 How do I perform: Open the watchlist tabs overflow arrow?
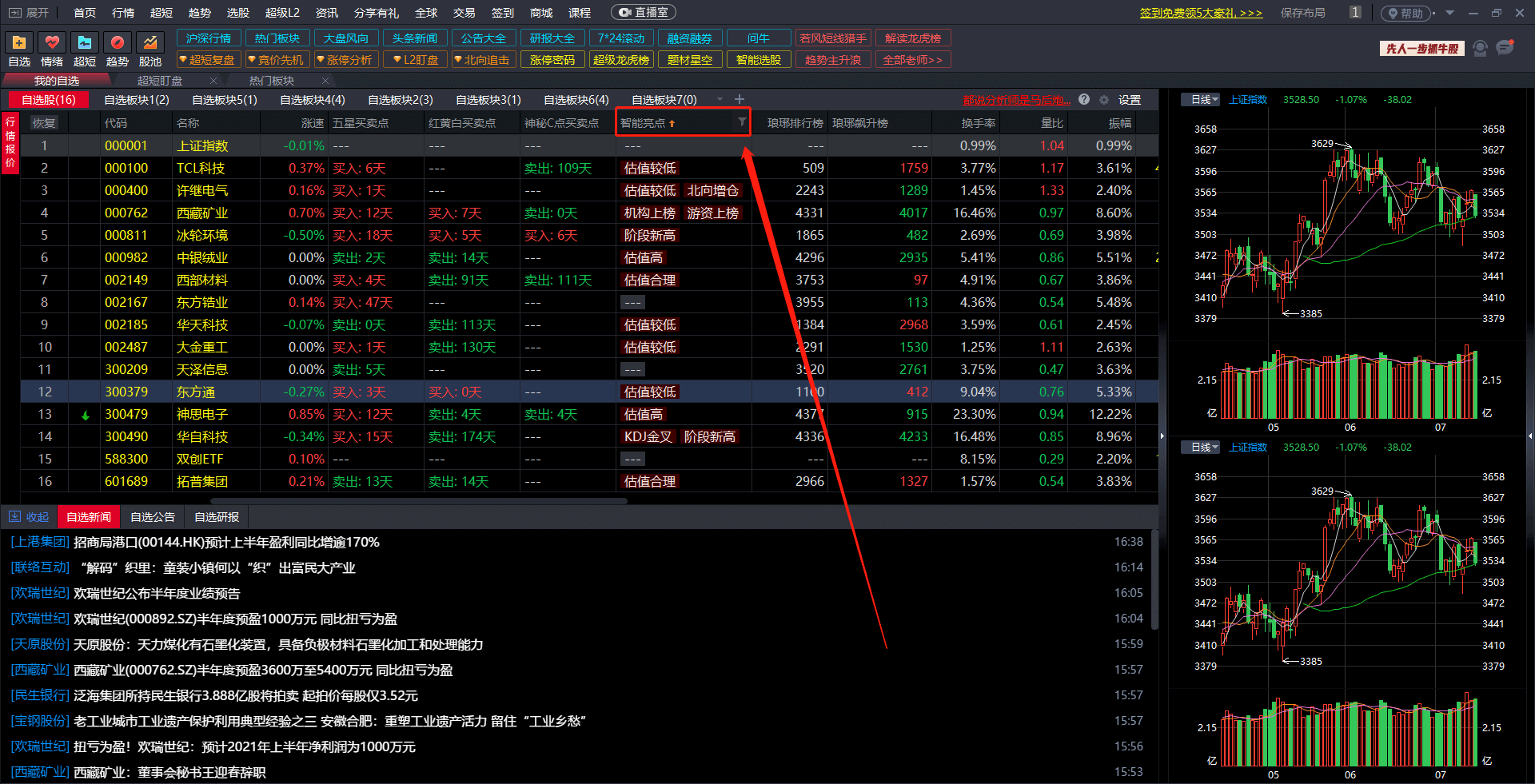tap(720, 100)
